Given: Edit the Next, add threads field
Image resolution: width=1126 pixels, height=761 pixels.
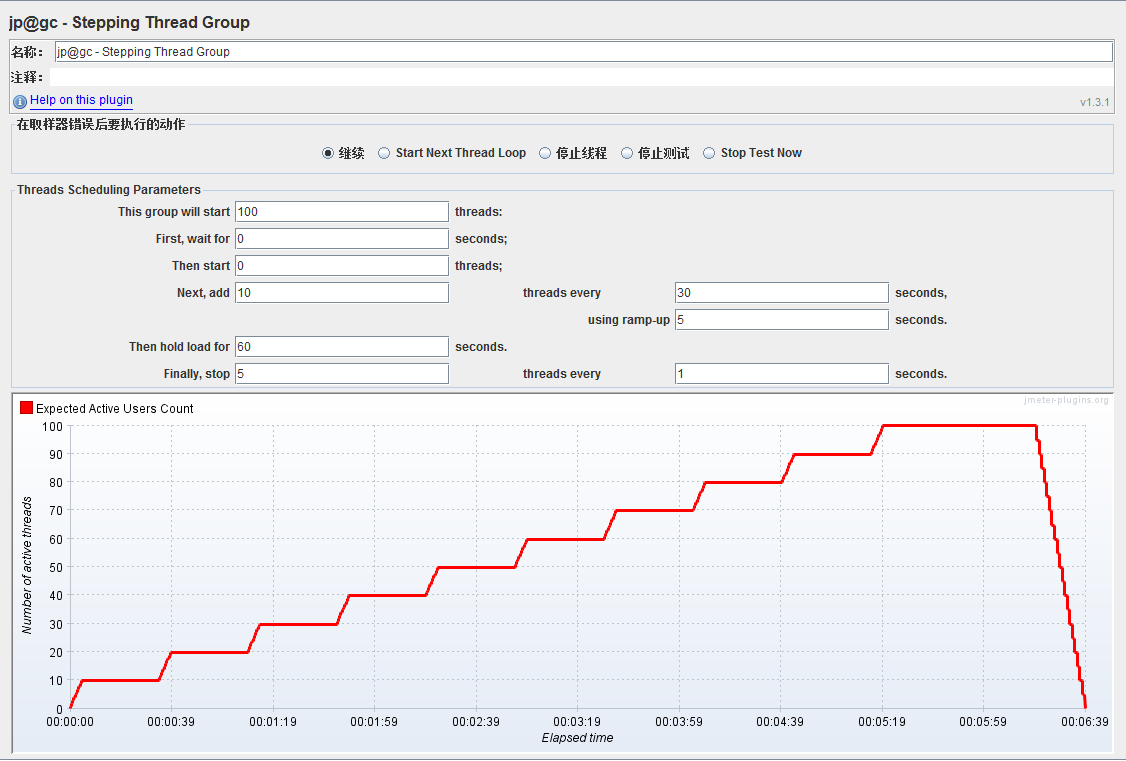Looking at the screenshot, I should point(342,293).
